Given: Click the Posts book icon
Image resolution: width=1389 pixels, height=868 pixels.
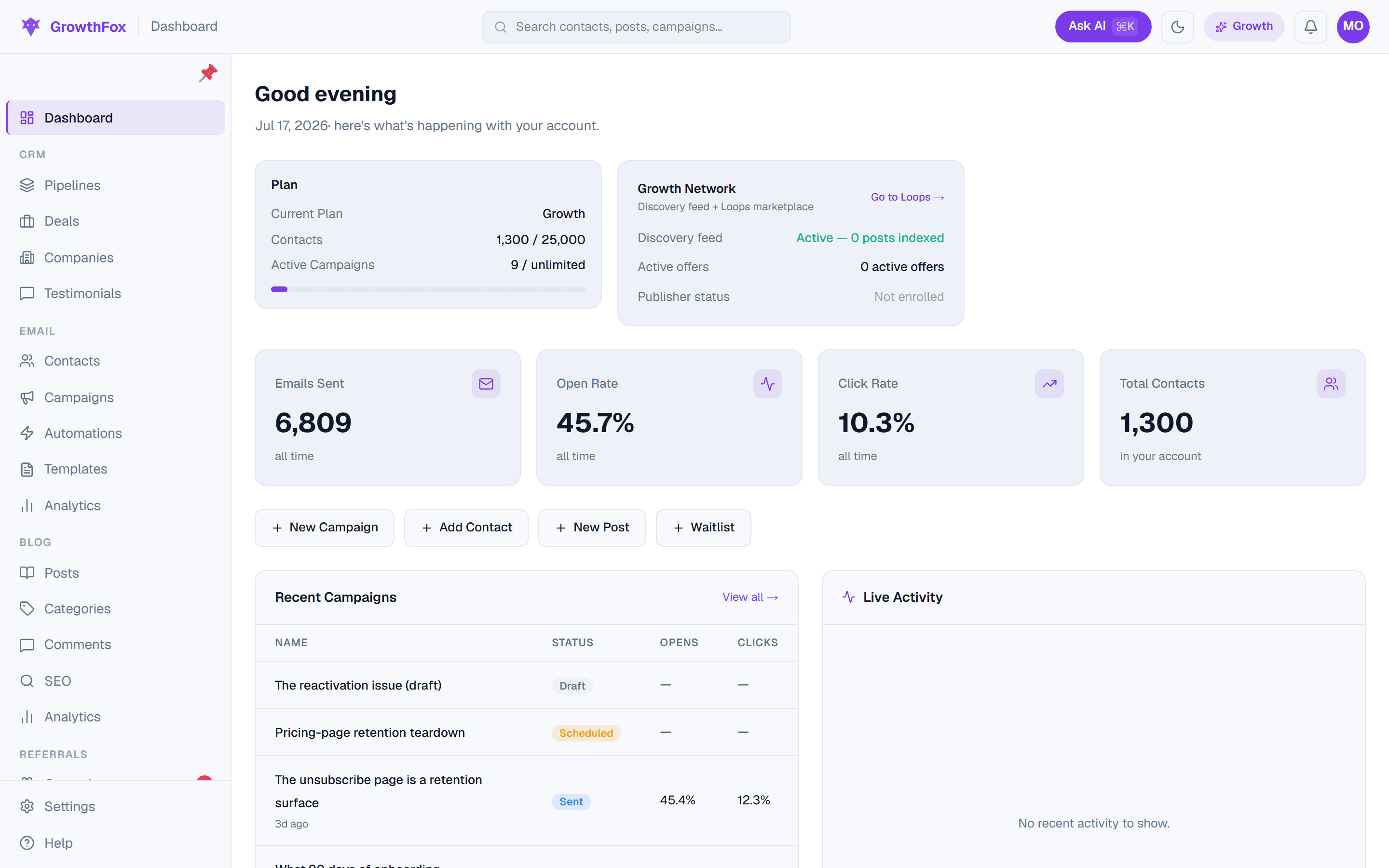Looking at the screenshot, I should (27, 573).
